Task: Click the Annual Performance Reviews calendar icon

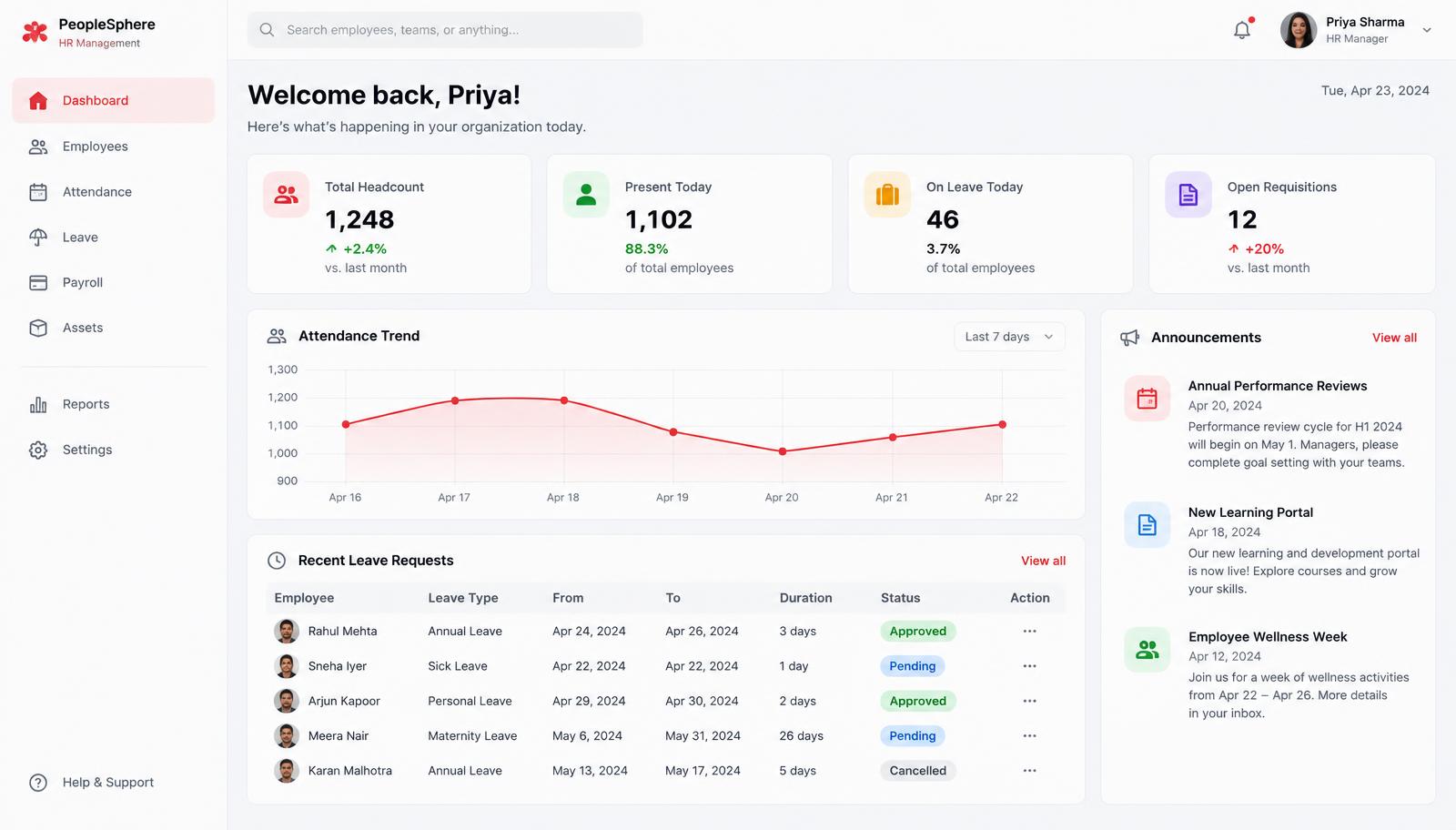Action: [1148, 399]
